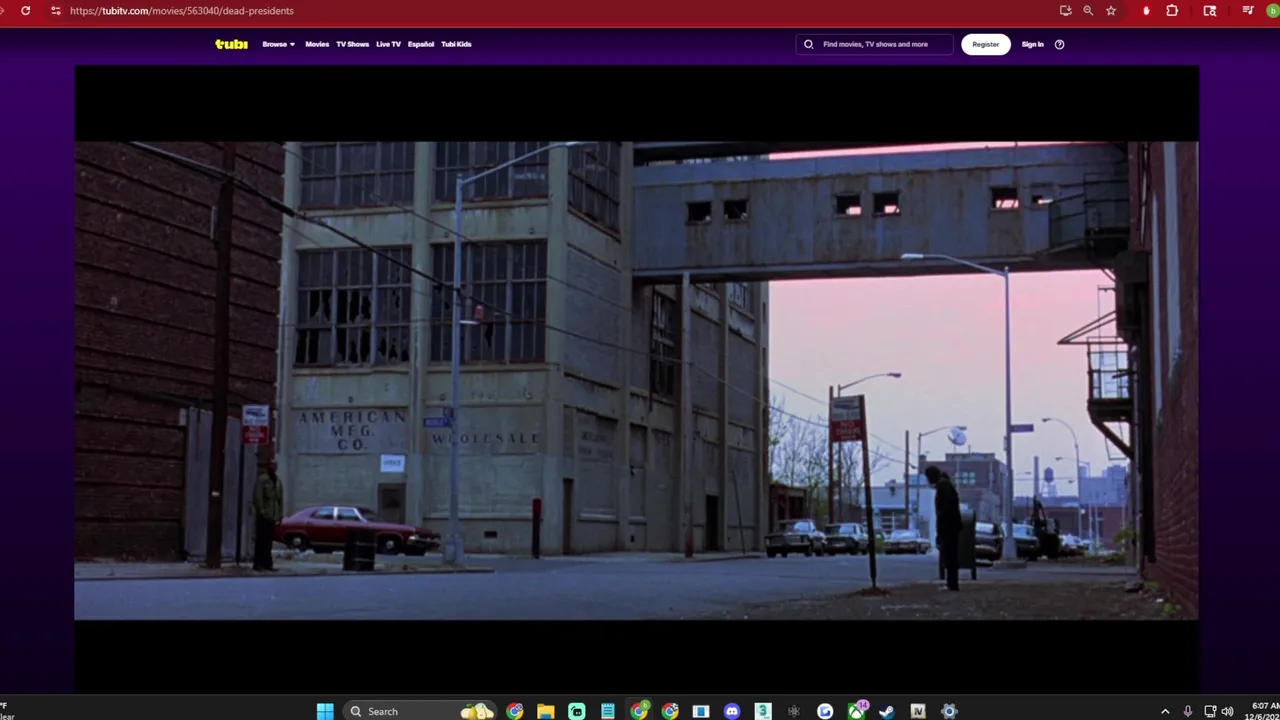Open Steam from the taskbar
This screenshot has height=720, width=1280.
tap(886, 711)
